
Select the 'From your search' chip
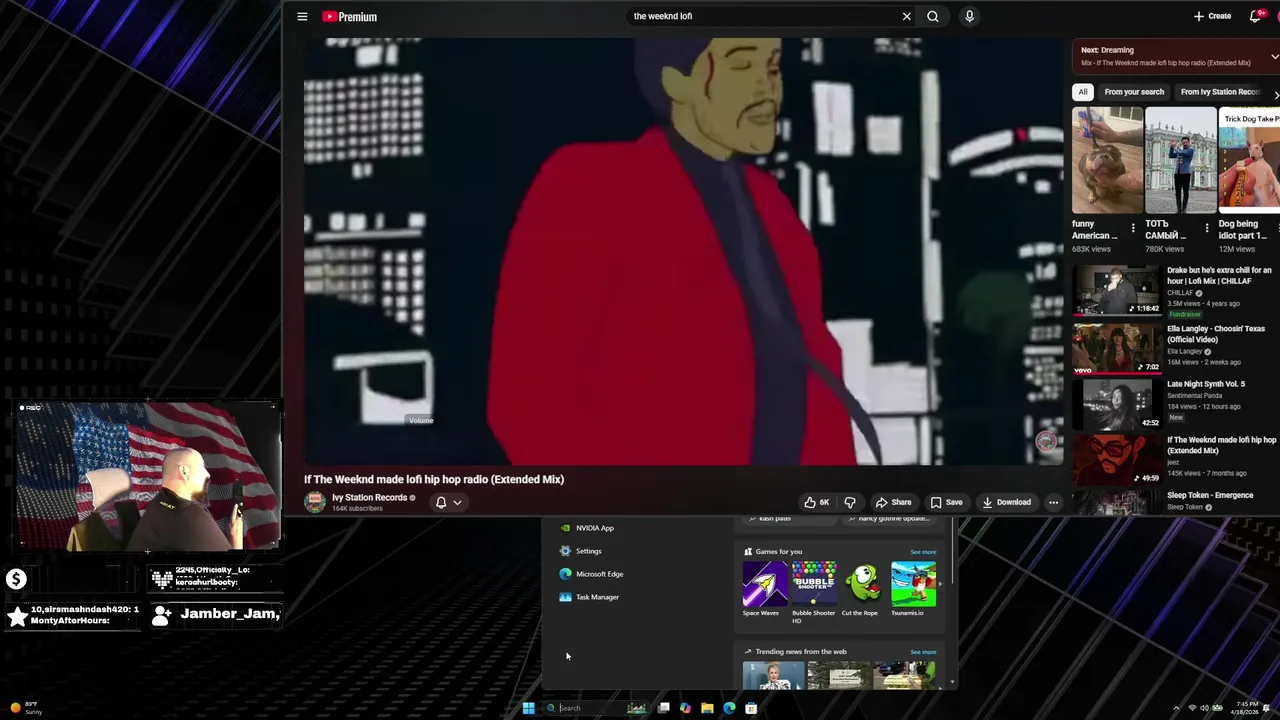tap(1134, 92)
